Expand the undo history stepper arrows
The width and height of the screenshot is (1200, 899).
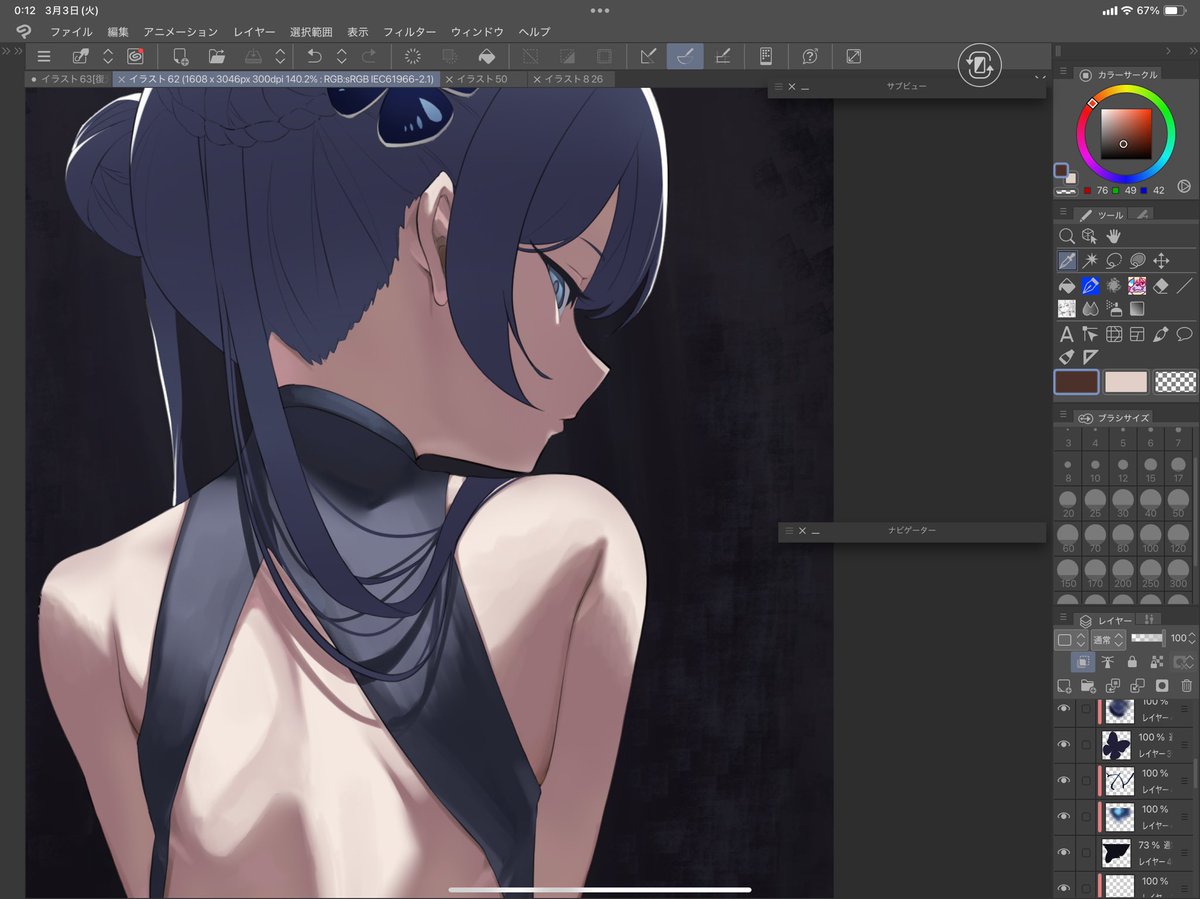click(x=341, y=57)
